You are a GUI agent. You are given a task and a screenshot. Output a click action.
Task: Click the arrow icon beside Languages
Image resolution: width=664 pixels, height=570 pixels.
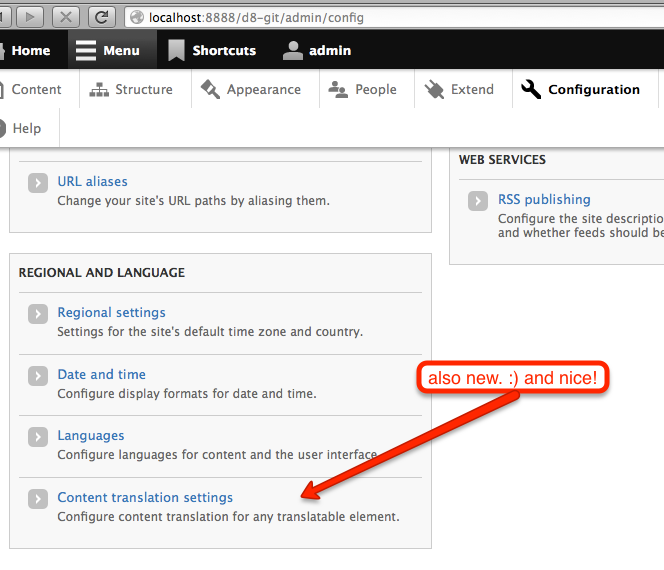(38, 437)
